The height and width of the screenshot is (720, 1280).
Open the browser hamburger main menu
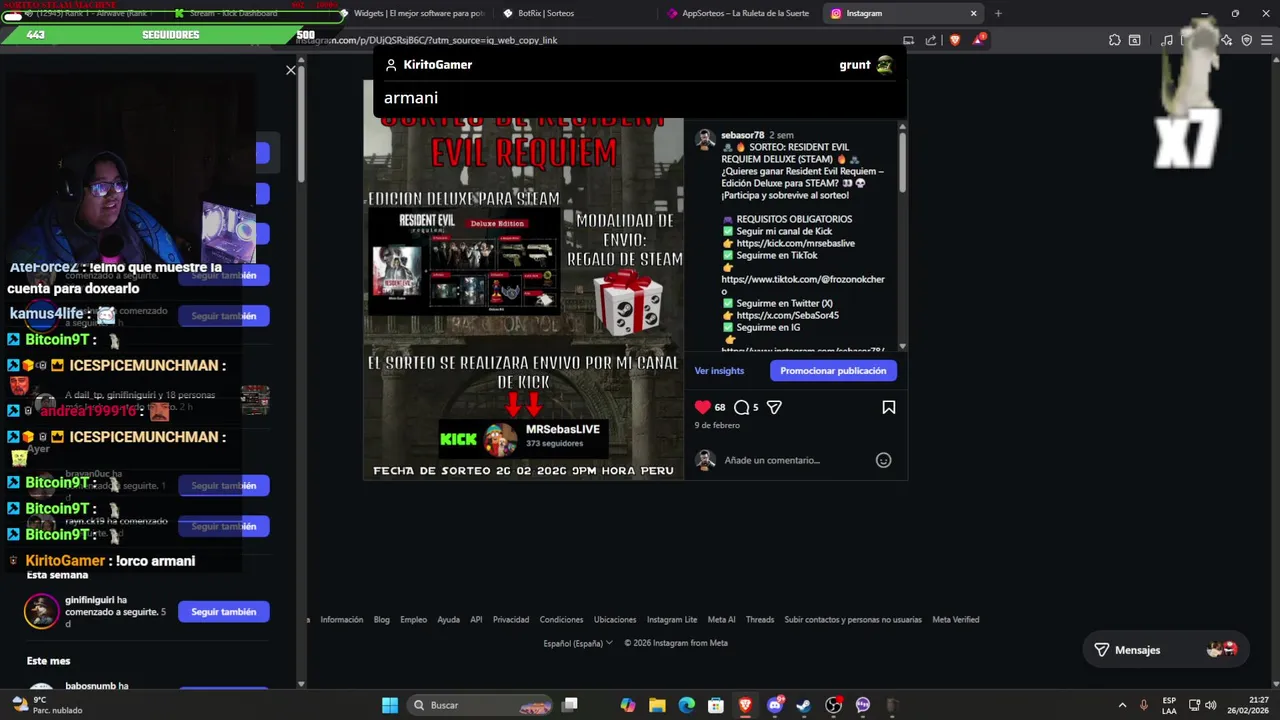coord(1268,40)
